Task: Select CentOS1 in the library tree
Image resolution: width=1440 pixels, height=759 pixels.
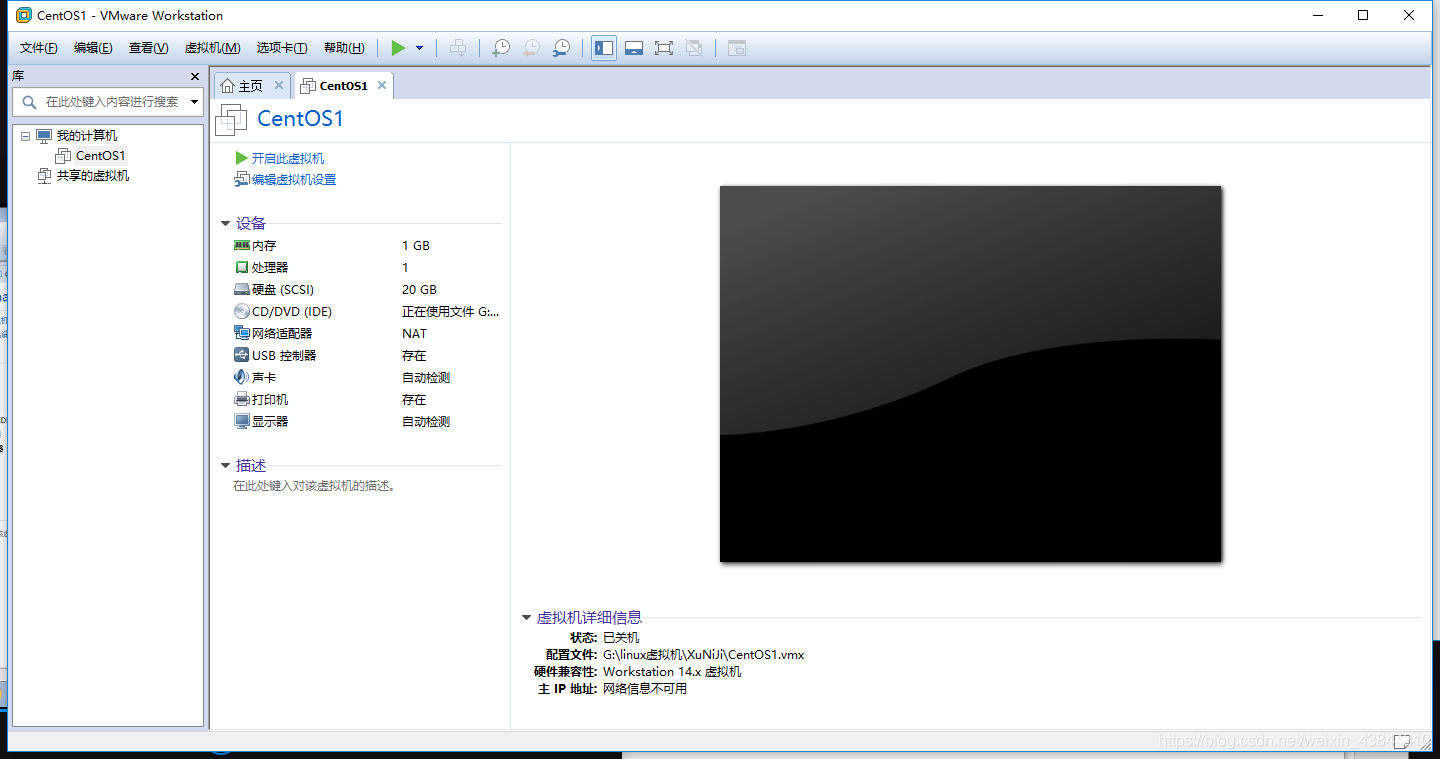Action: coord(100,156)
